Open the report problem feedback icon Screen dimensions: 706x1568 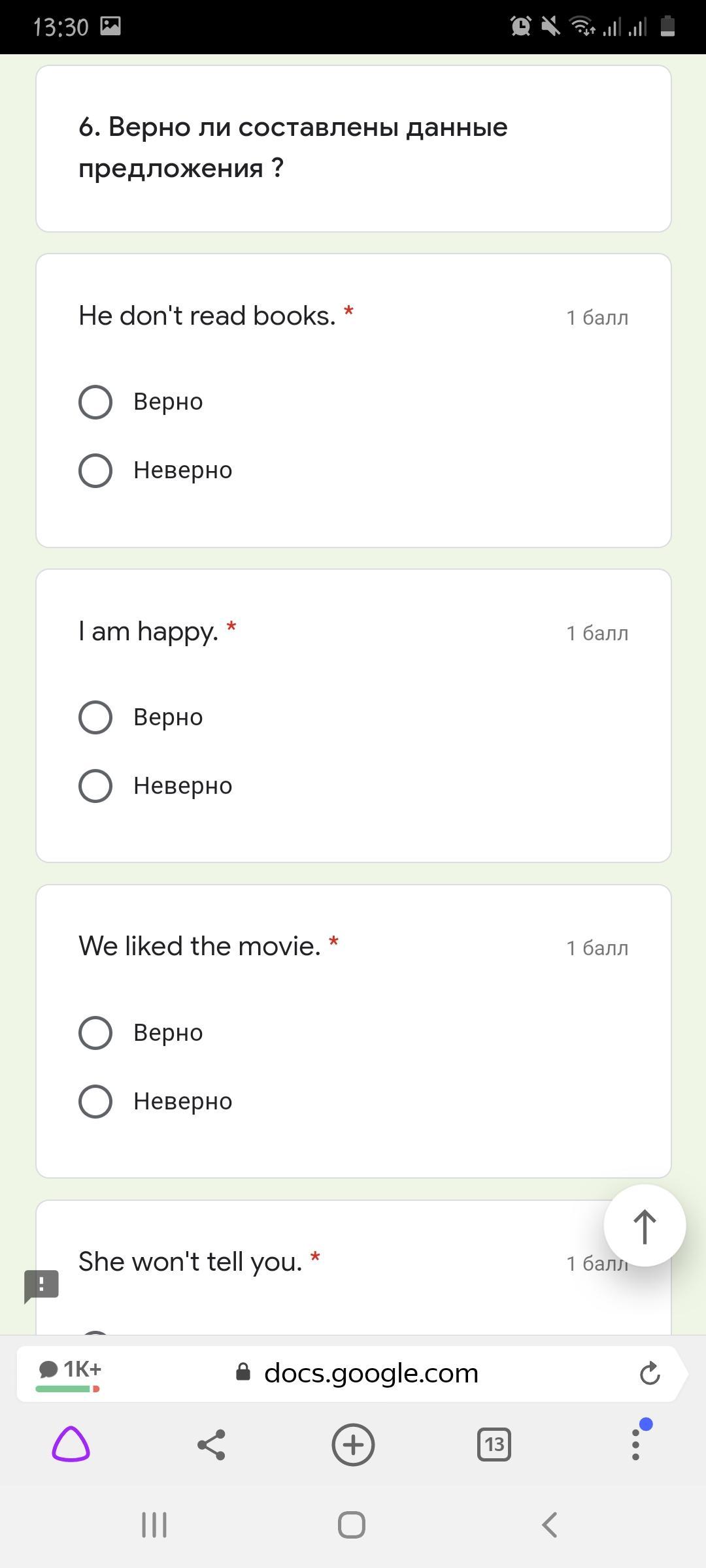point(41,1286)
